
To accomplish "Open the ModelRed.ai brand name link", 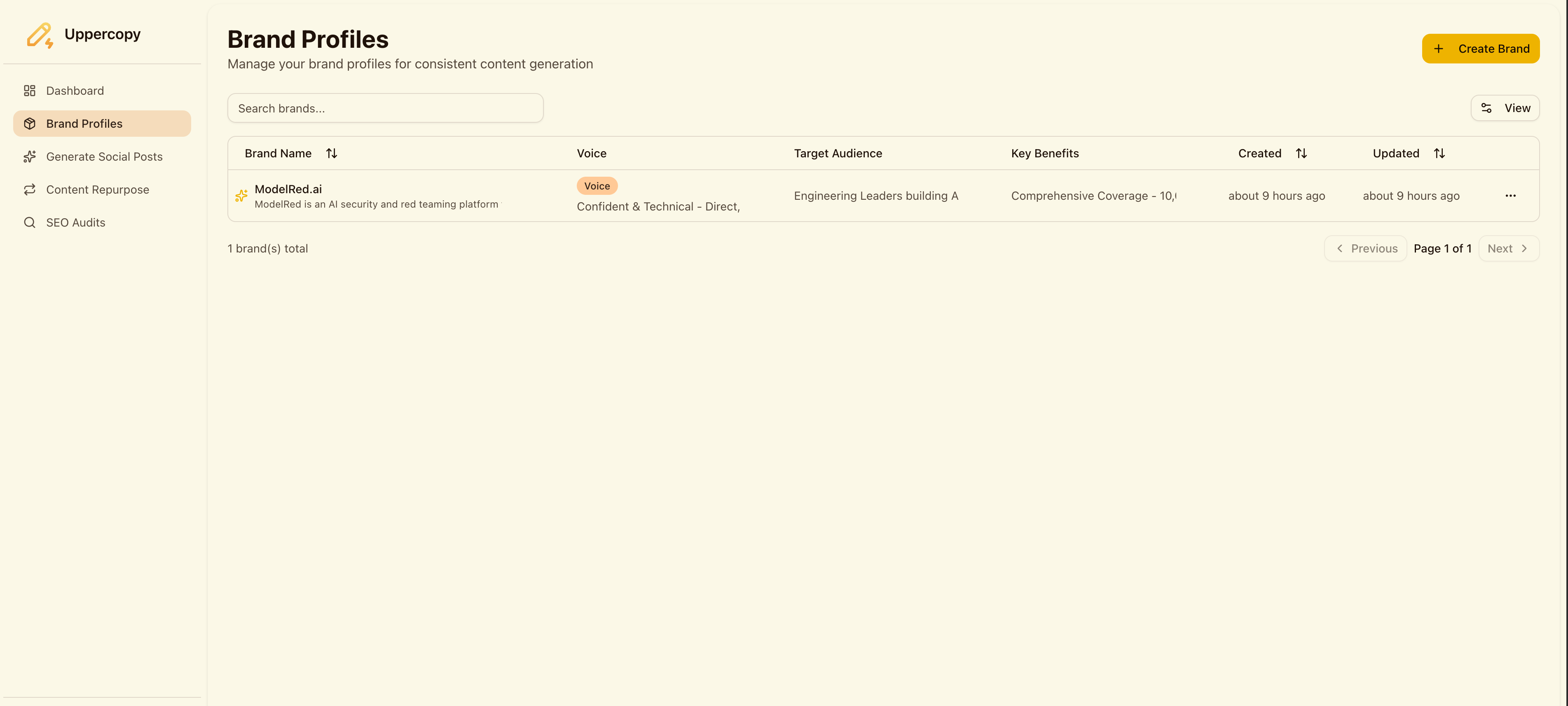I will point(288,189).
